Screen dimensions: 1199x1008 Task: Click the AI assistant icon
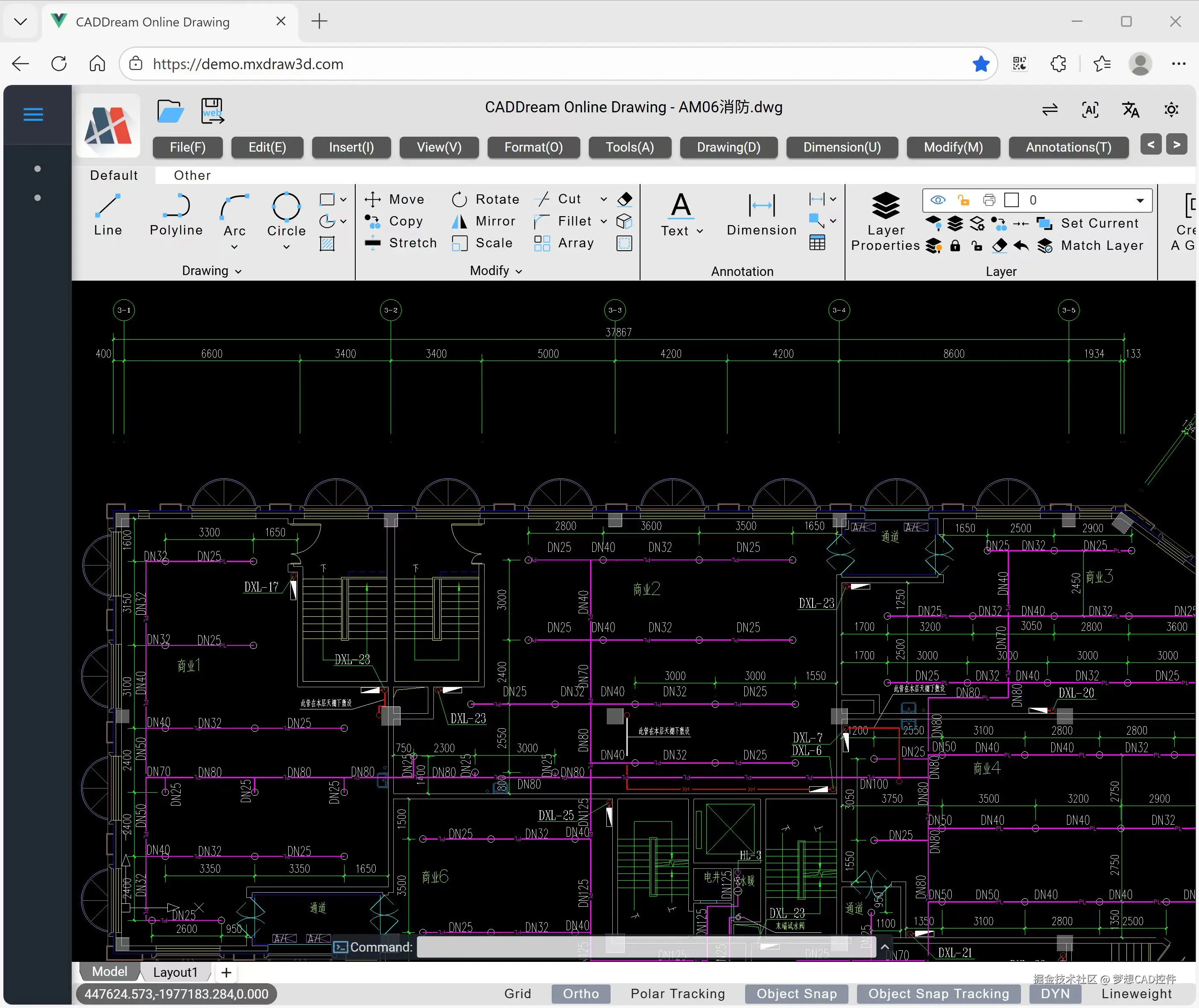[1090, 110]
